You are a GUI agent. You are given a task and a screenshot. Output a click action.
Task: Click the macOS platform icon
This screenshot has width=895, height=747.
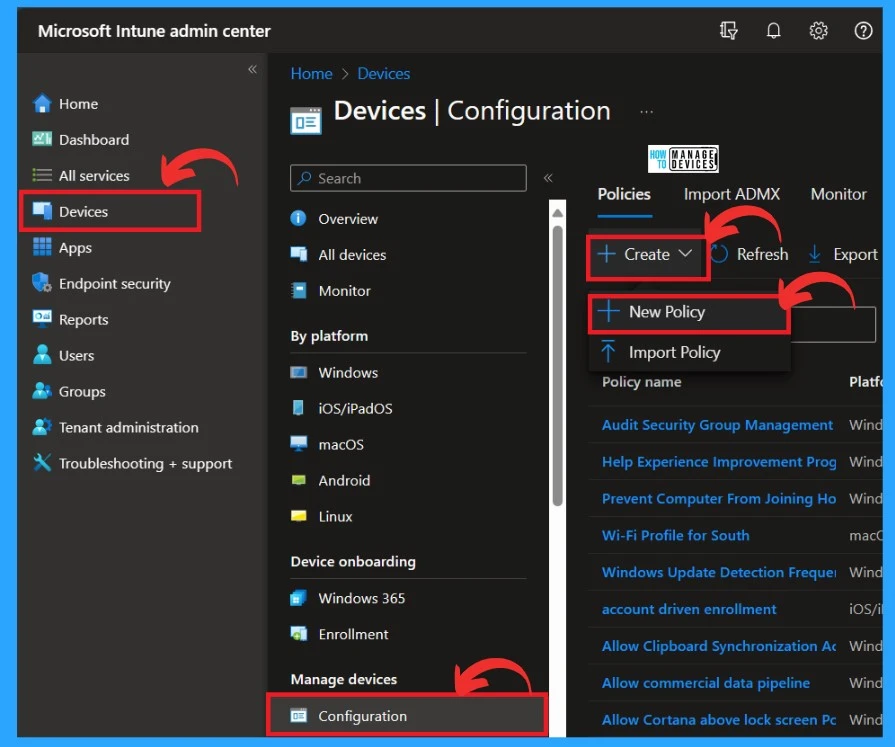[x=299, y=444]
